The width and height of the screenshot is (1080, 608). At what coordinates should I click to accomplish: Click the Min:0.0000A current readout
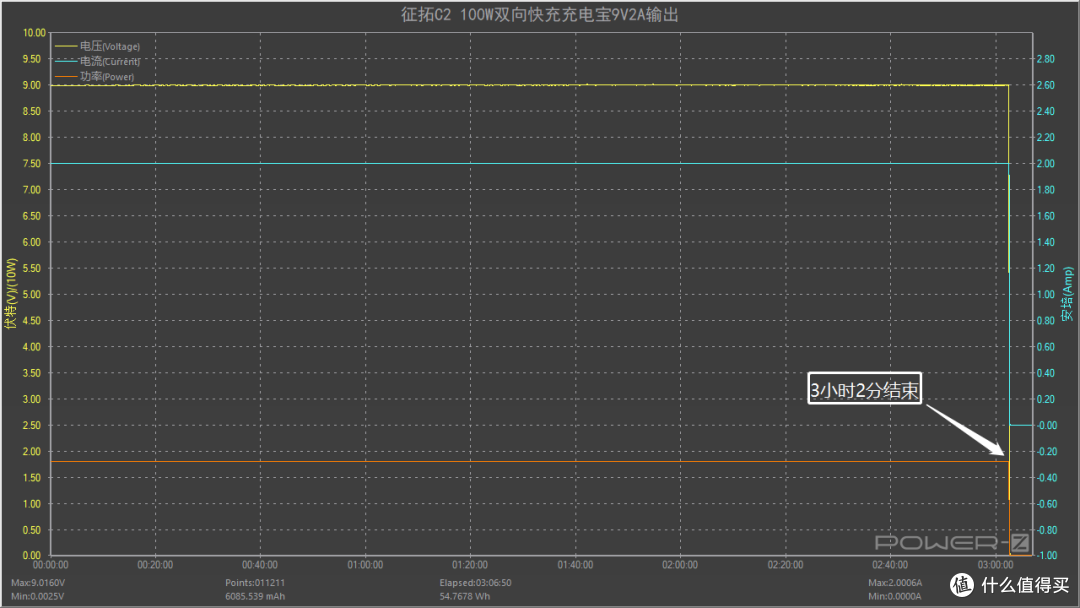click(894, 596)
